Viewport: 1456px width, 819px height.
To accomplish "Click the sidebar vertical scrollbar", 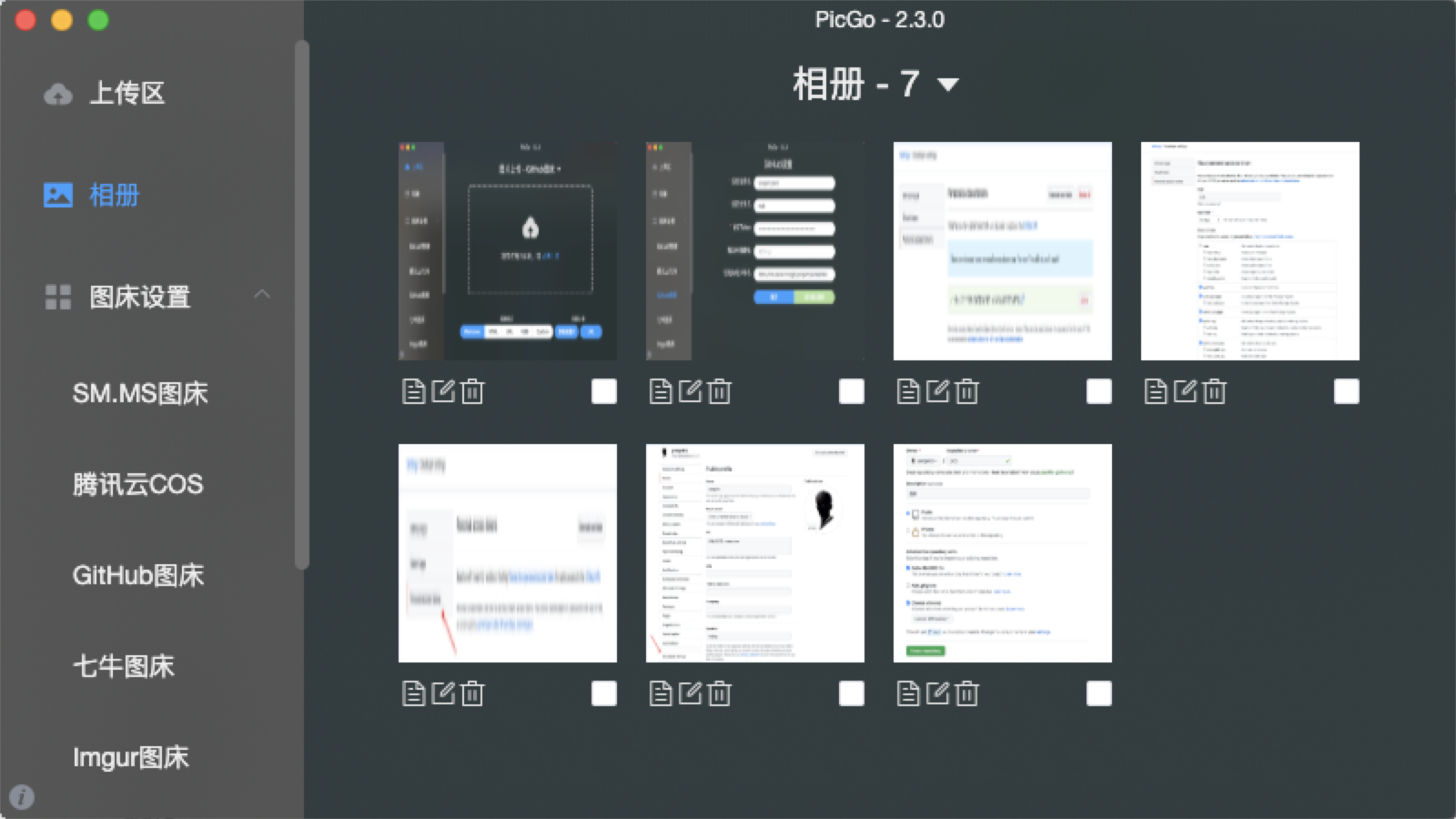I will [301, 300].
